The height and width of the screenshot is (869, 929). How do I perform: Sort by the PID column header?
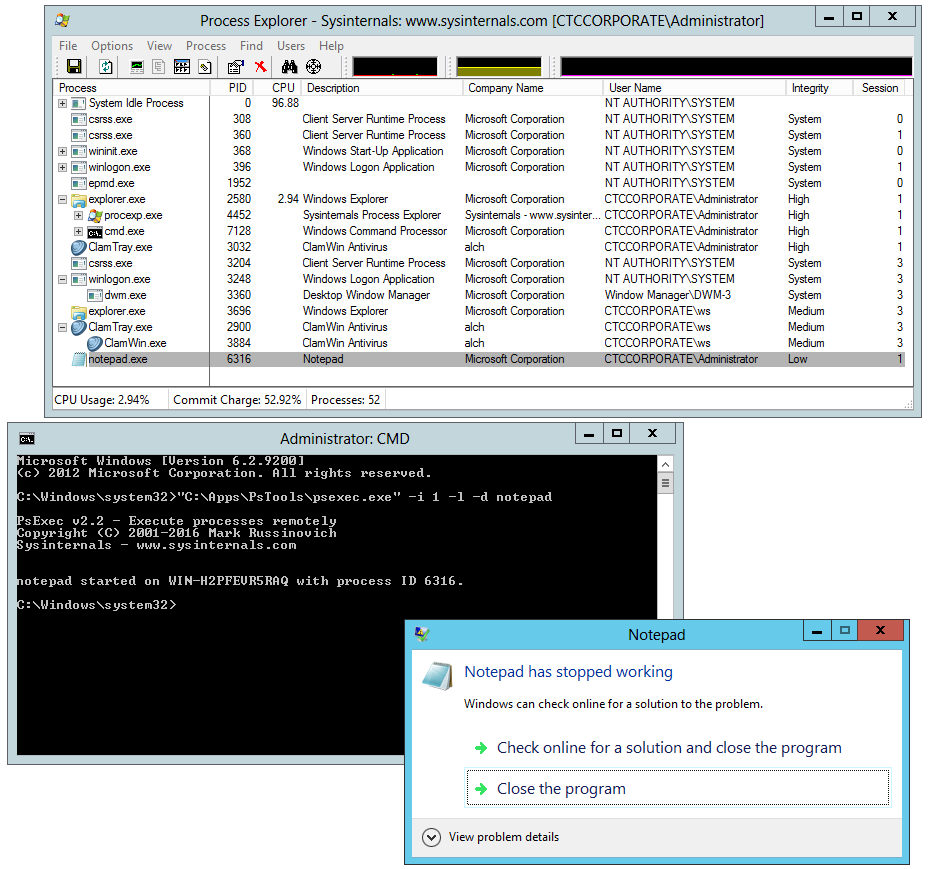tap(232, 88)
